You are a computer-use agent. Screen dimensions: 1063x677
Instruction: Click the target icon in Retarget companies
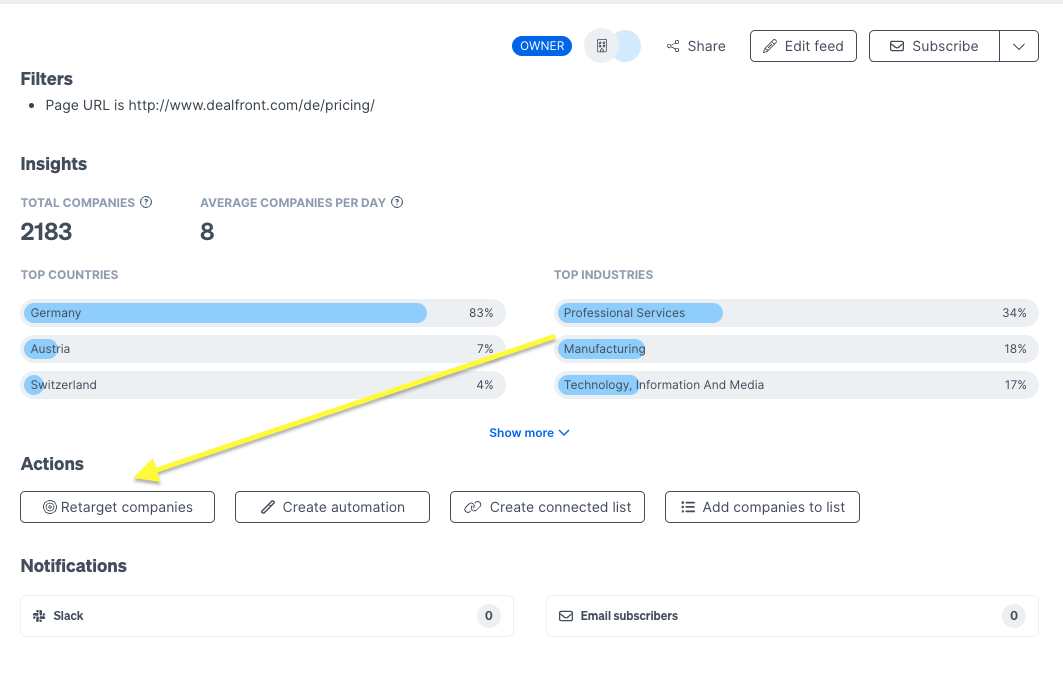pyautogui.click(x=49, y=507)
